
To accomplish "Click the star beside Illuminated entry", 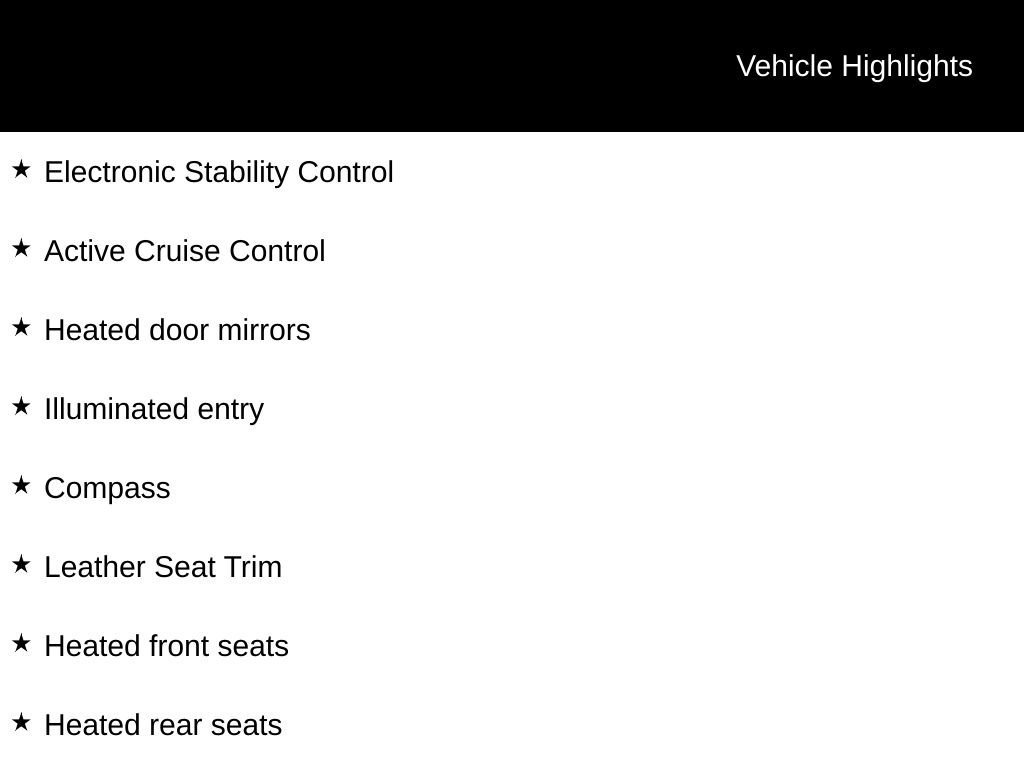I will (21, 407).
